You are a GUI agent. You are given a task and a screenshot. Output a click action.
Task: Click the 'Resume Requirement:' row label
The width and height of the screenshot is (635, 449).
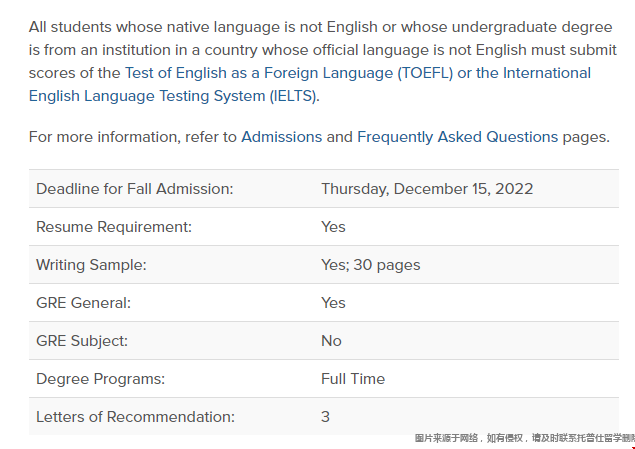pos(113,227)
